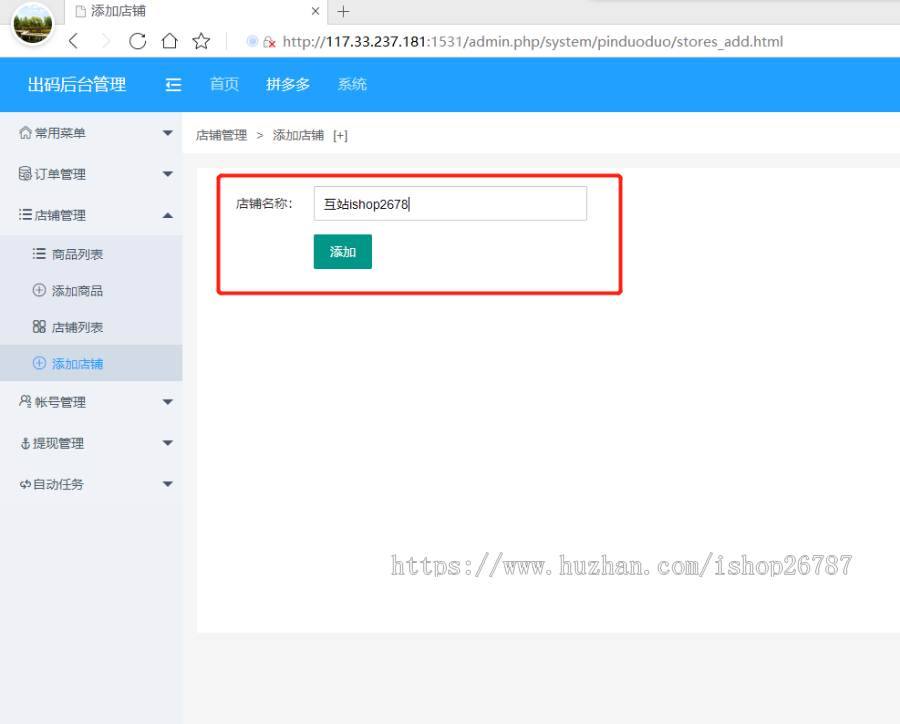Collapse the sidebar with hamburger icon
900x724 pixels.
[173, 85]
